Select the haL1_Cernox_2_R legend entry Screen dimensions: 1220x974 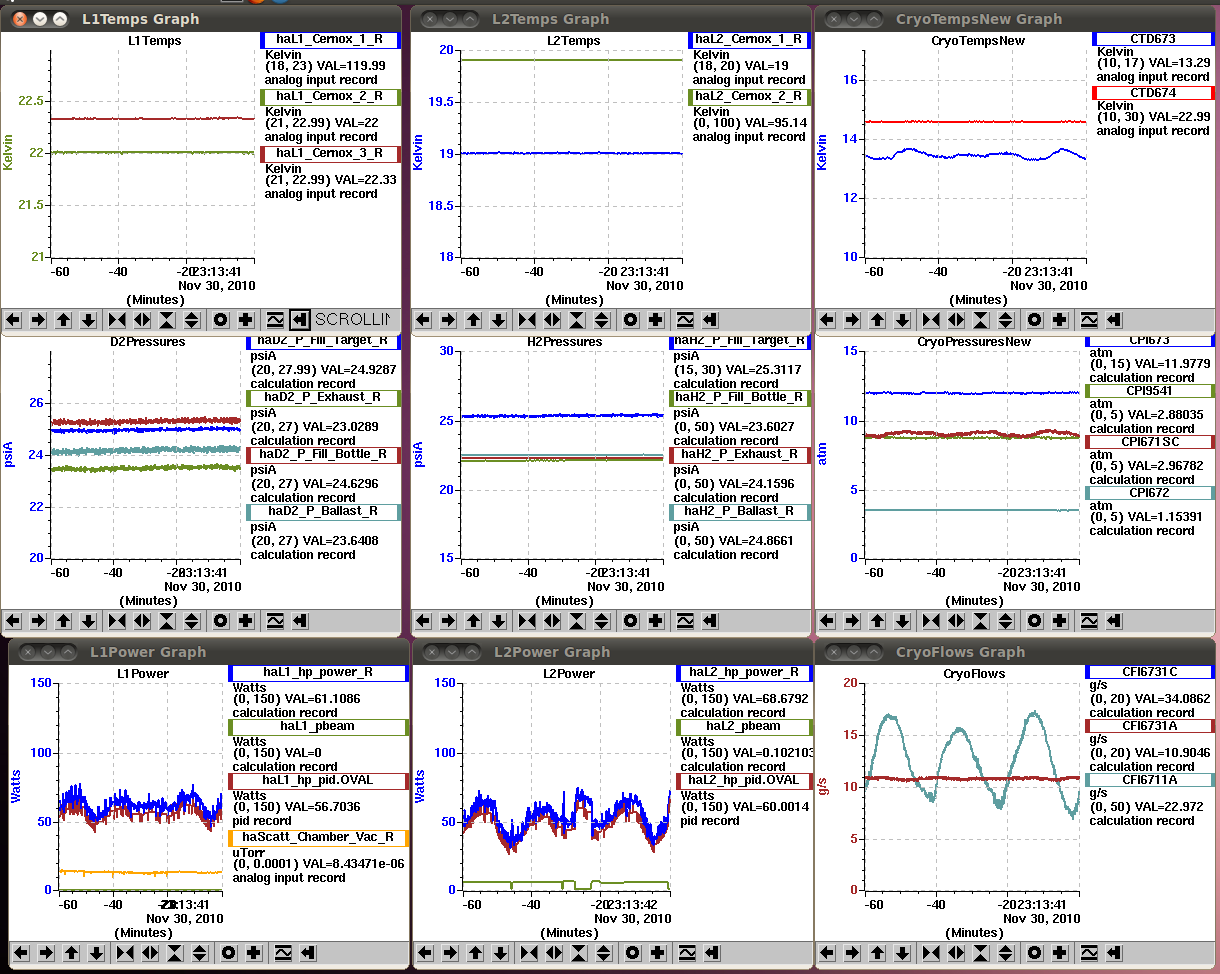tap(330, 97)
